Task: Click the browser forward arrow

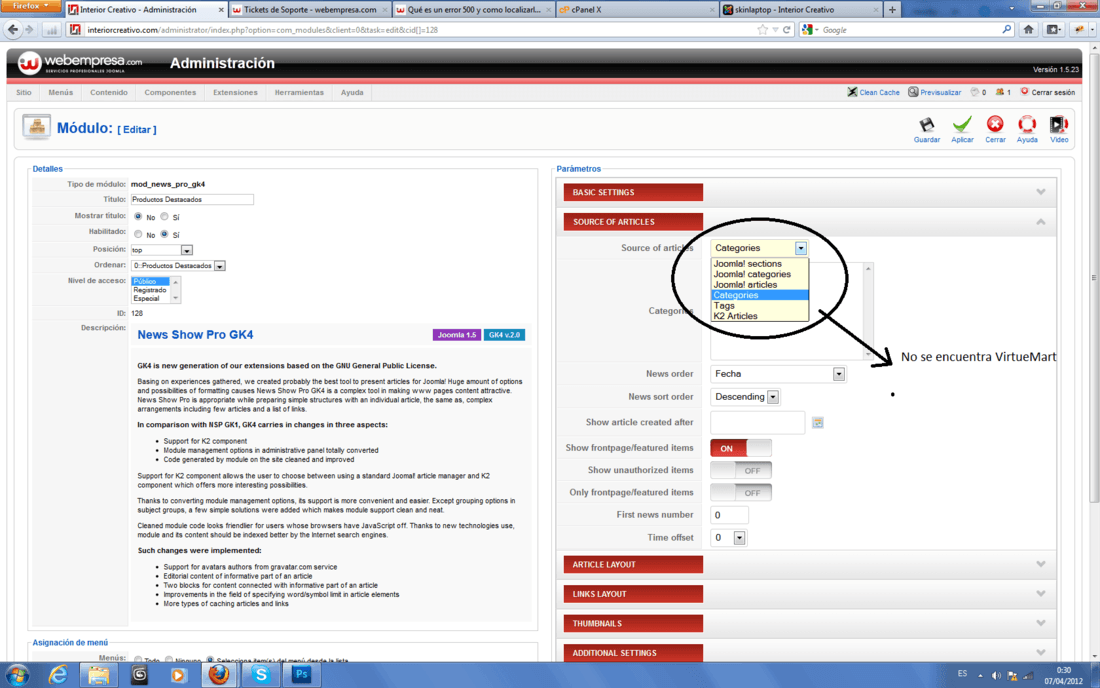Action: click(29, 29)
